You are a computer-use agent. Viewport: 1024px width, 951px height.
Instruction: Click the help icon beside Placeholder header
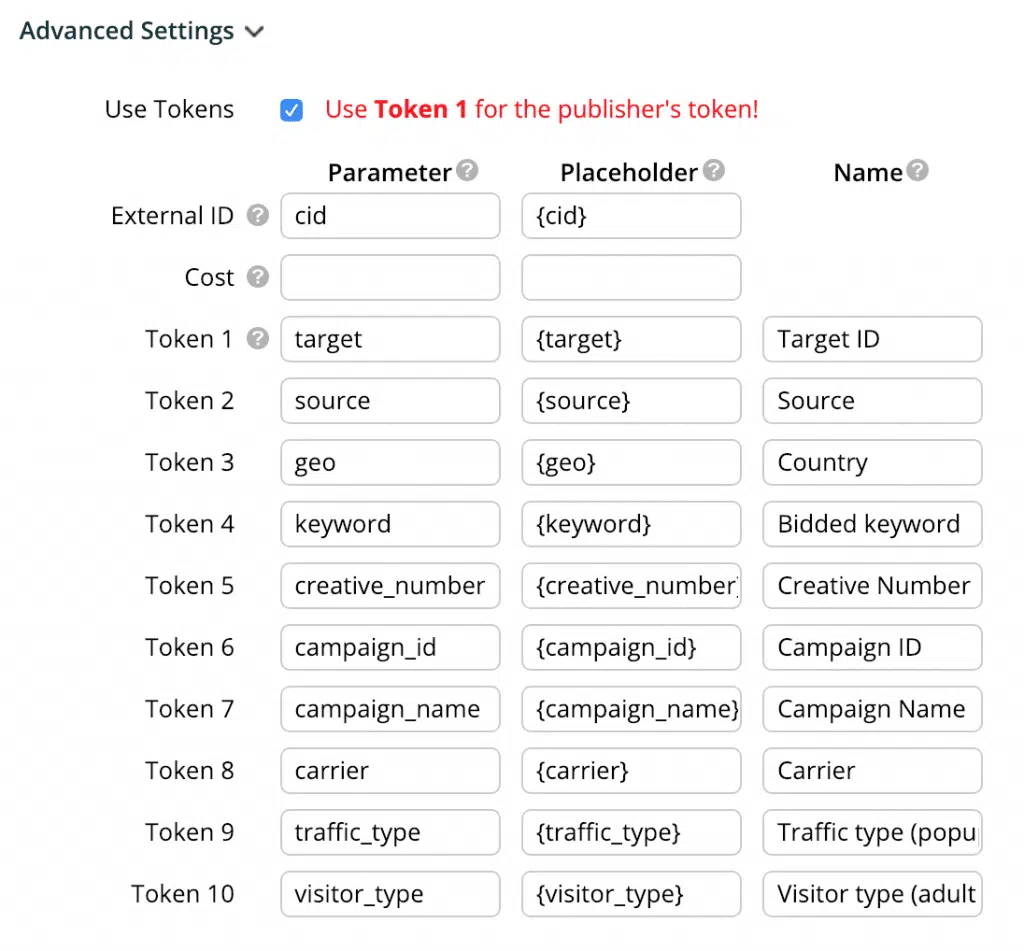click(x=713, y=171)
